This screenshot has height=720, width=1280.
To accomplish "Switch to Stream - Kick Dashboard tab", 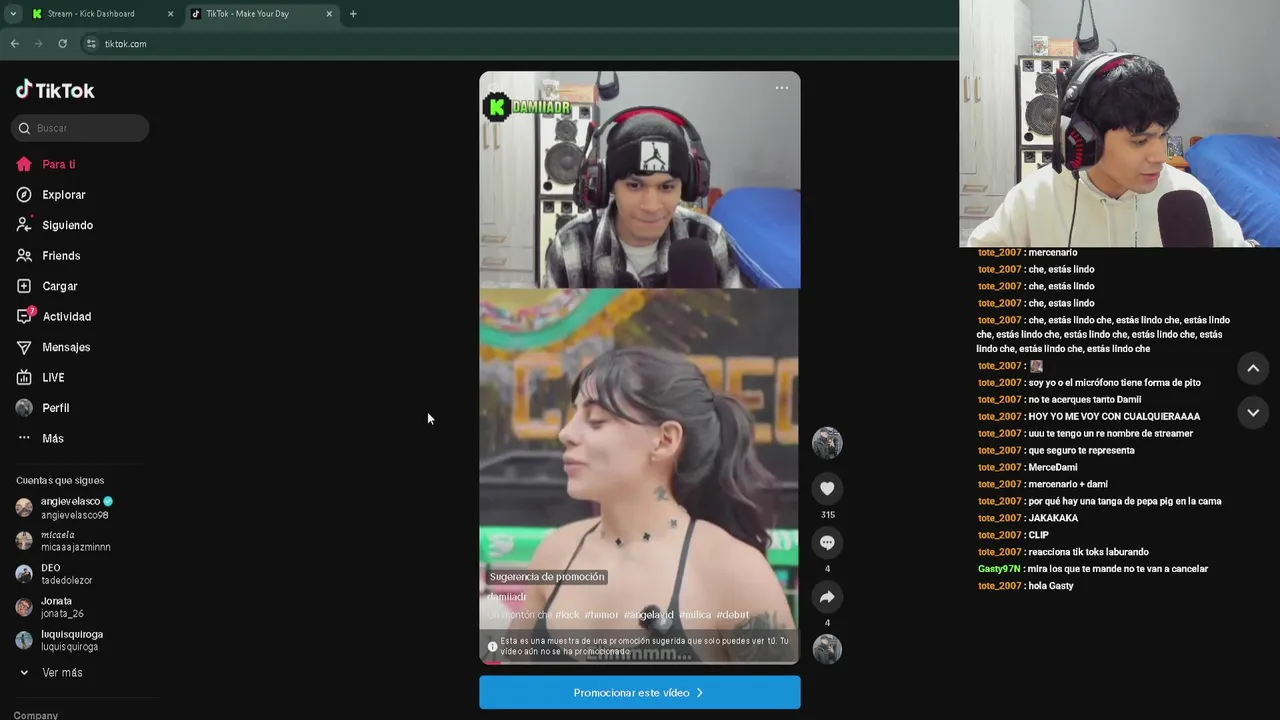I will coord(91,14).
